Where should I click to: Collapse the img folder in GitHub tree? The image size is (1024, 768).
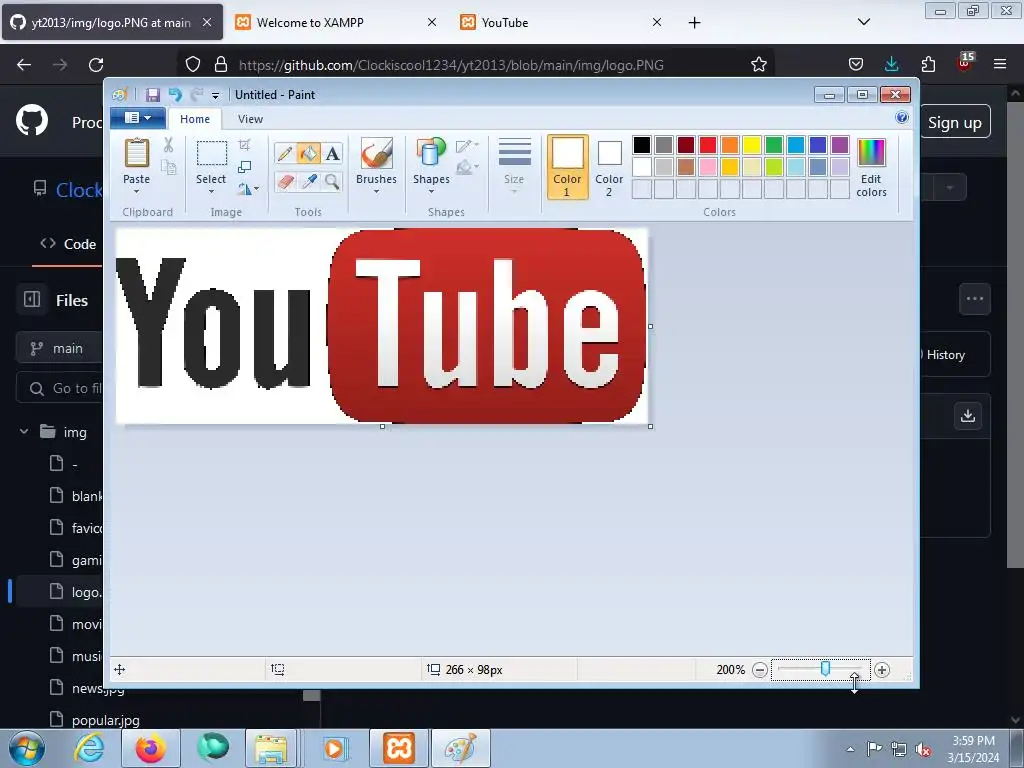click(24, 432)
